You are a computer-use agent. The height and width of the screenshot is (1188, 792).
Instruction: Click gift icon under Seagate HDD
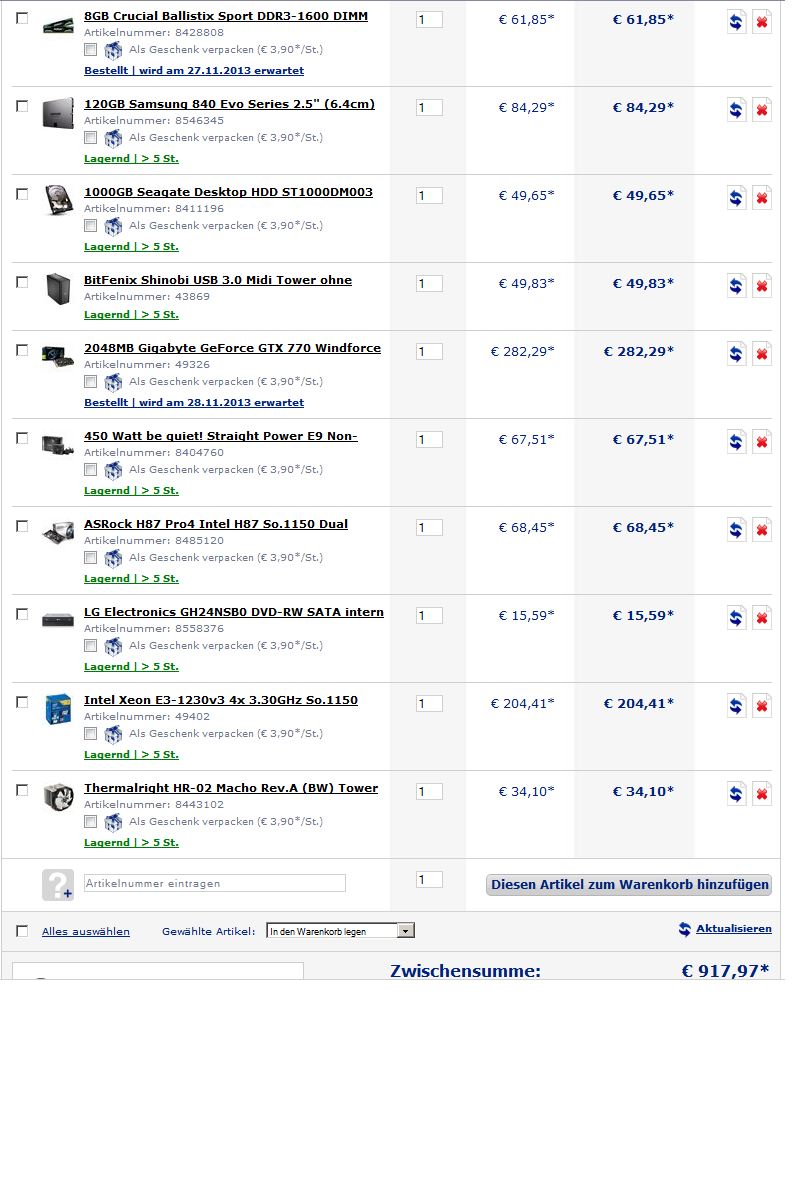point(113,226)
